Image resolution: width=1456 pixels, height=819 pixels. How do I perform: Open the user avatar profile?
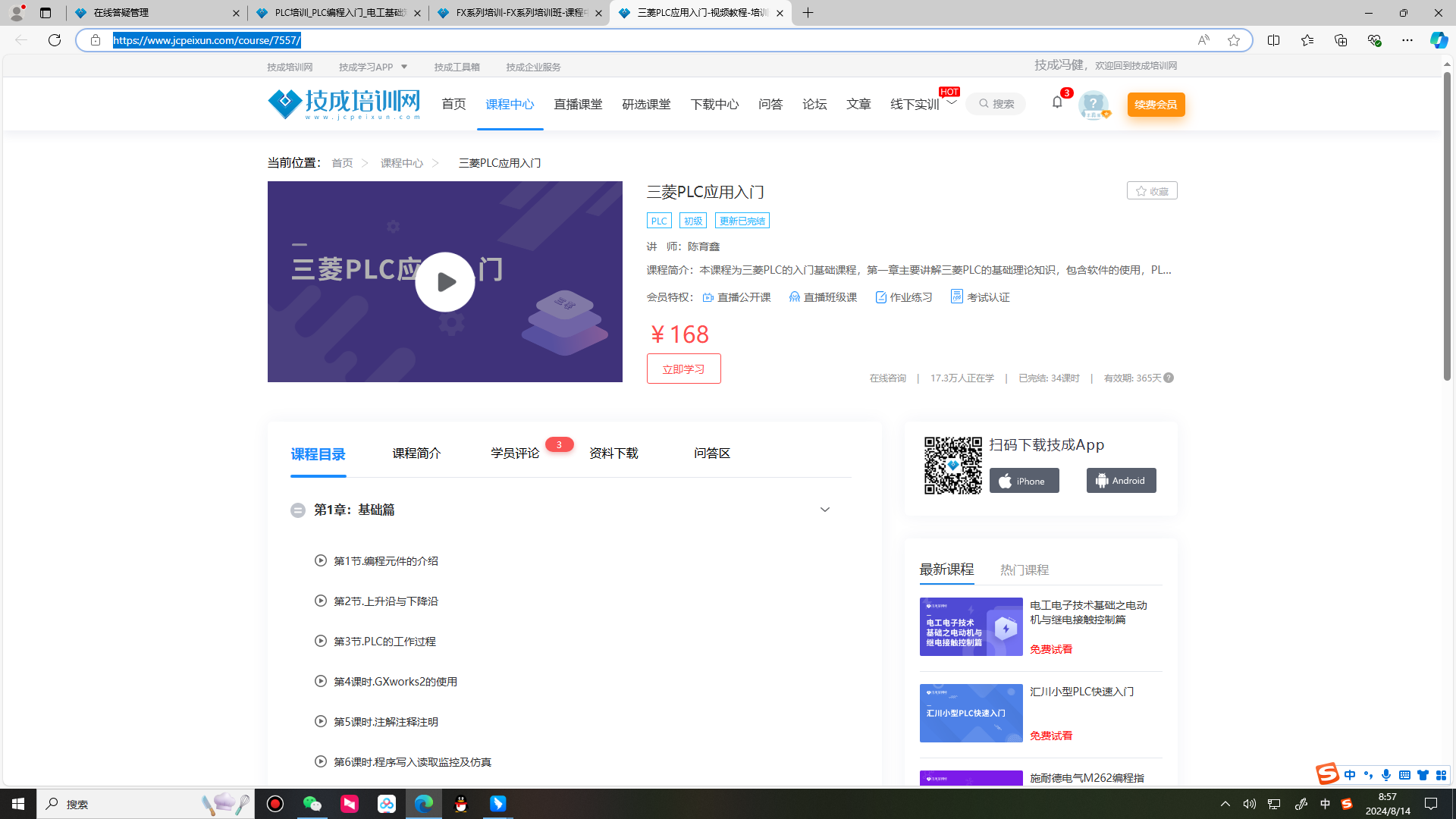pos(1093,105)
